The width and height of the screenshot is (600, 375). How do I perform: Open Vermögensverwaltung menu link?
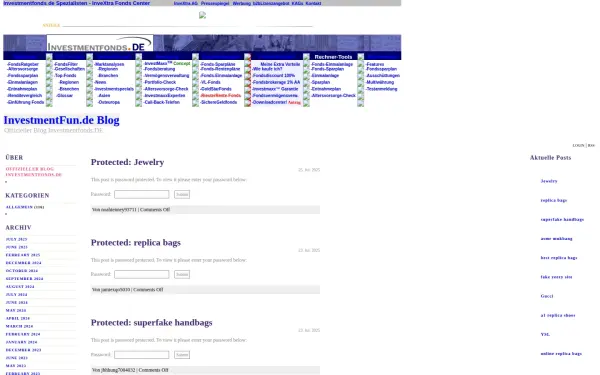click(166, 75)
